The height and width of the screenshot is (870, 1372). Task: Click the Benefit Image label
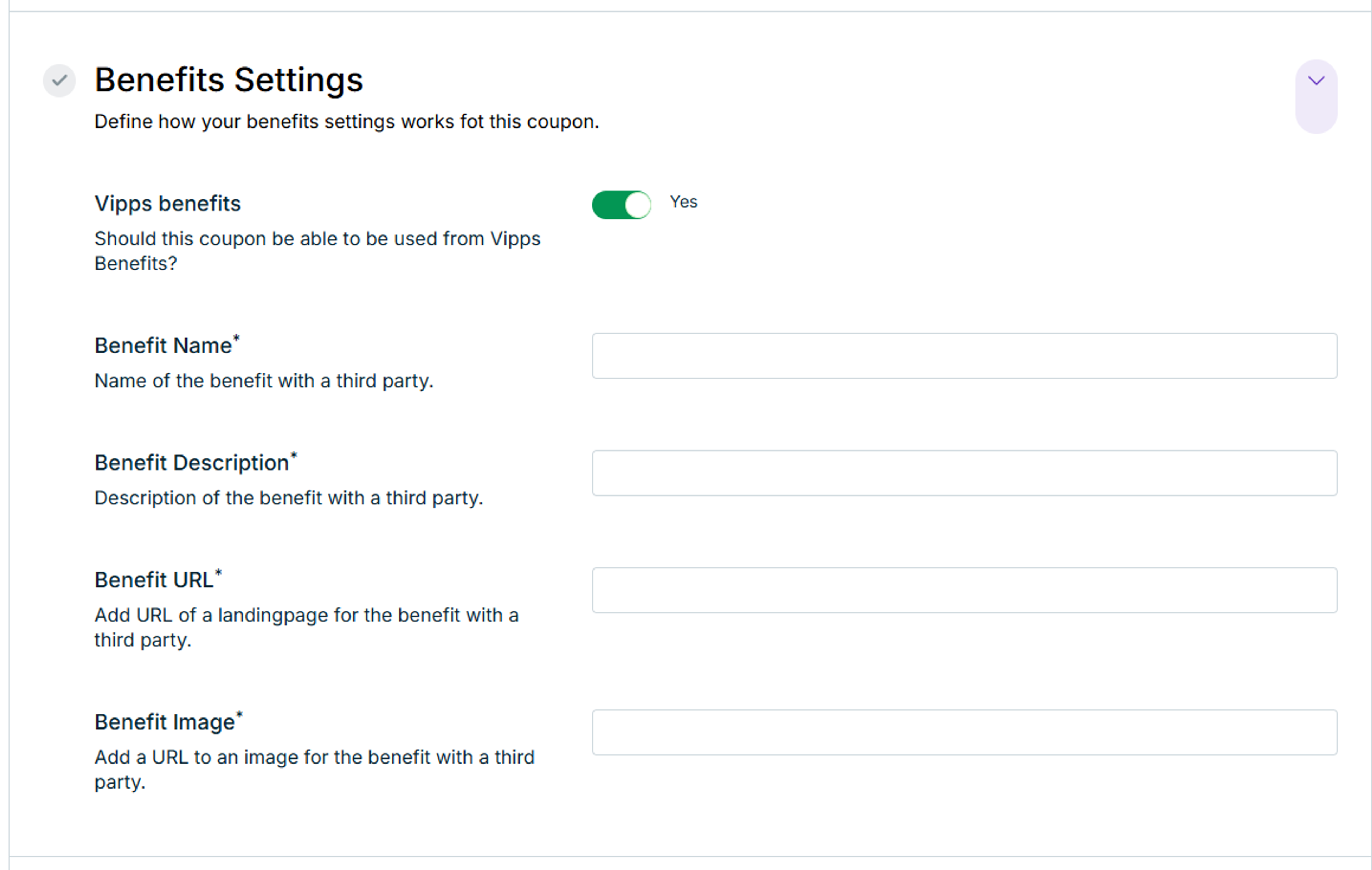click(165, 722)
